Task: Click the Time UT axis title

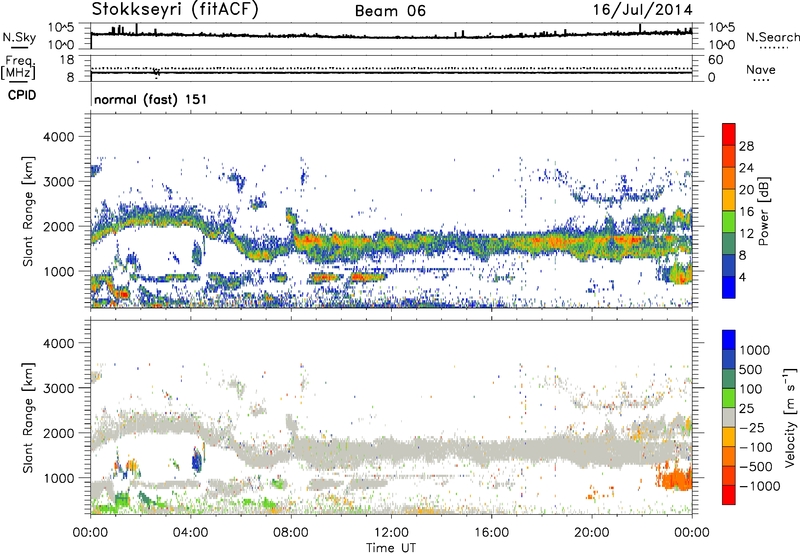Action: 391,548
